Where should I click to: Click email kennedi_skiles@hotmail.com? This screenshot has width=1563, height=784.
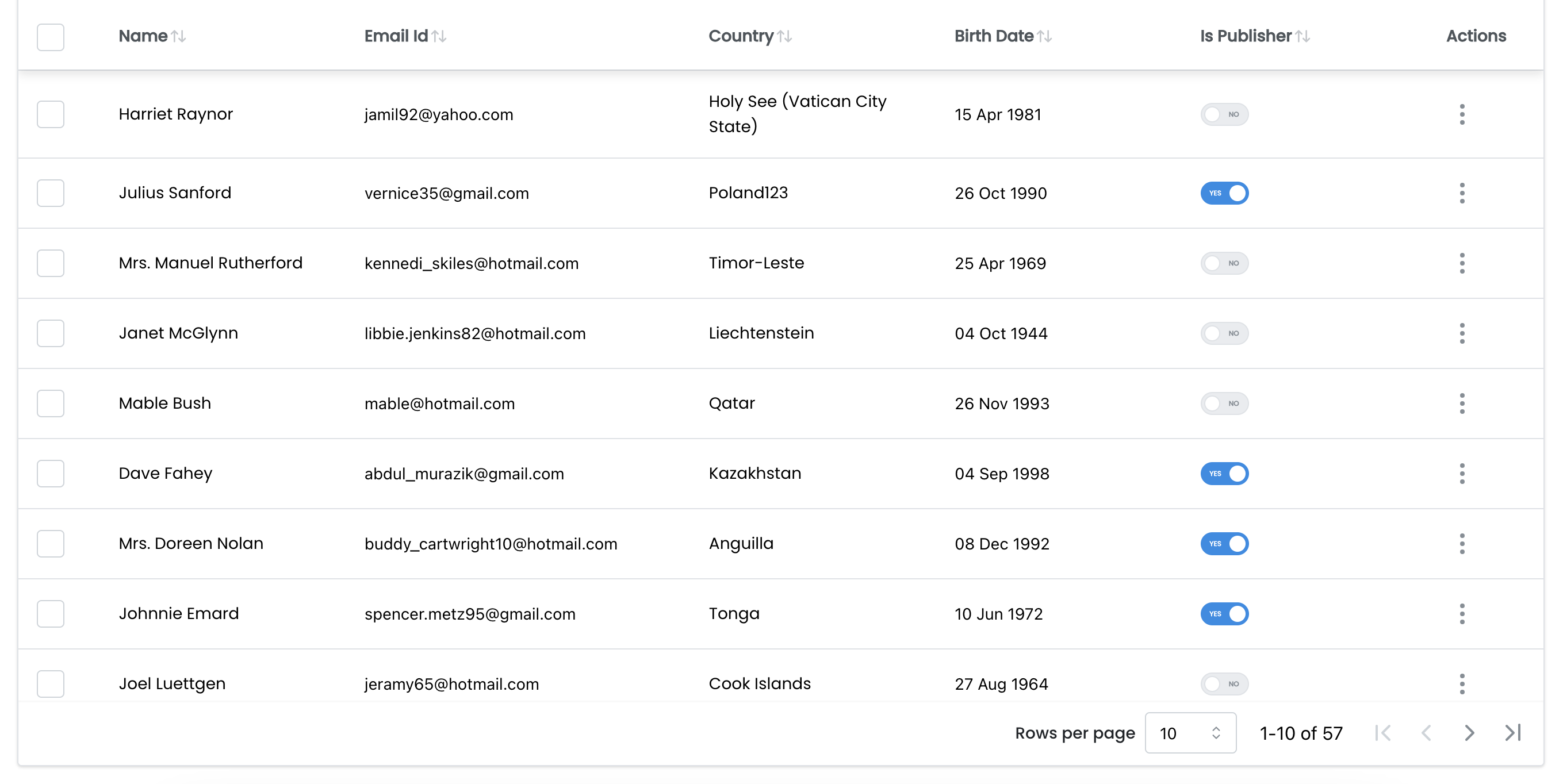click(472, 263)
